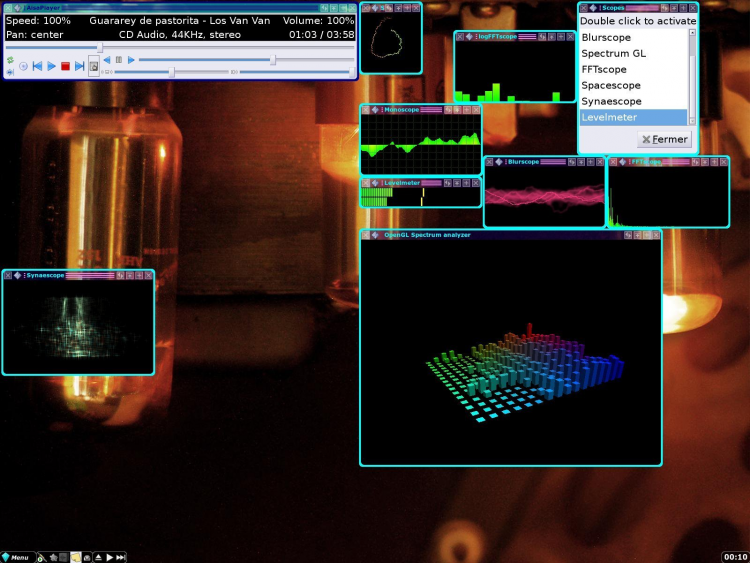Viewport: 750px width, 563px height.
Task: Open the desktop Menu button
Action: coord(18,557)
